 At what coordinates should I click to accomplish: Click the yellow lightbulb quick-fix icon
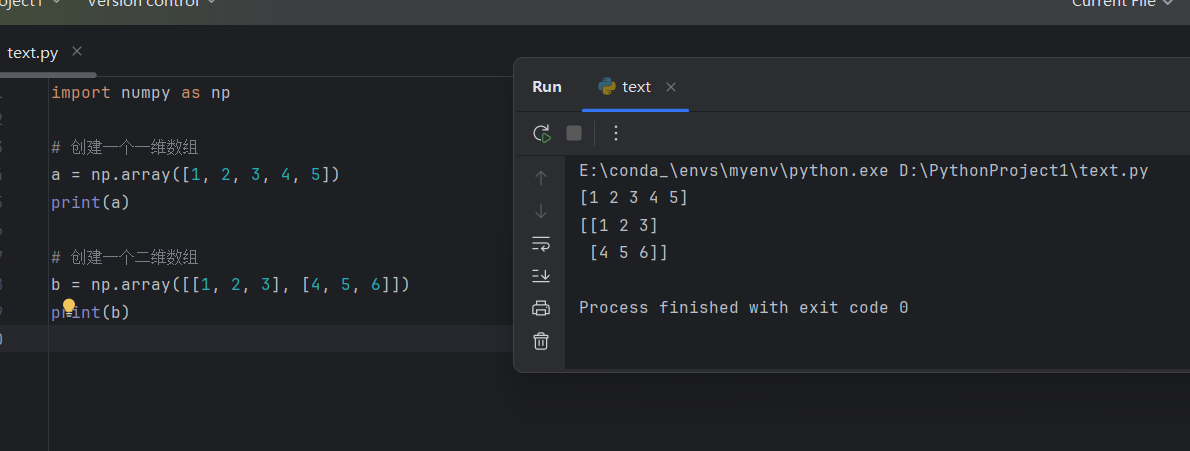point(69,306)
